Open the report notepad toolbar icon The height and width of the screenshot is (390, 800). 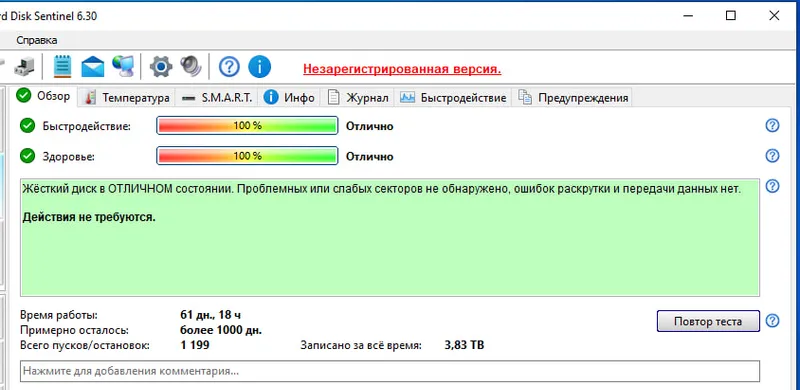coord(63,66)
